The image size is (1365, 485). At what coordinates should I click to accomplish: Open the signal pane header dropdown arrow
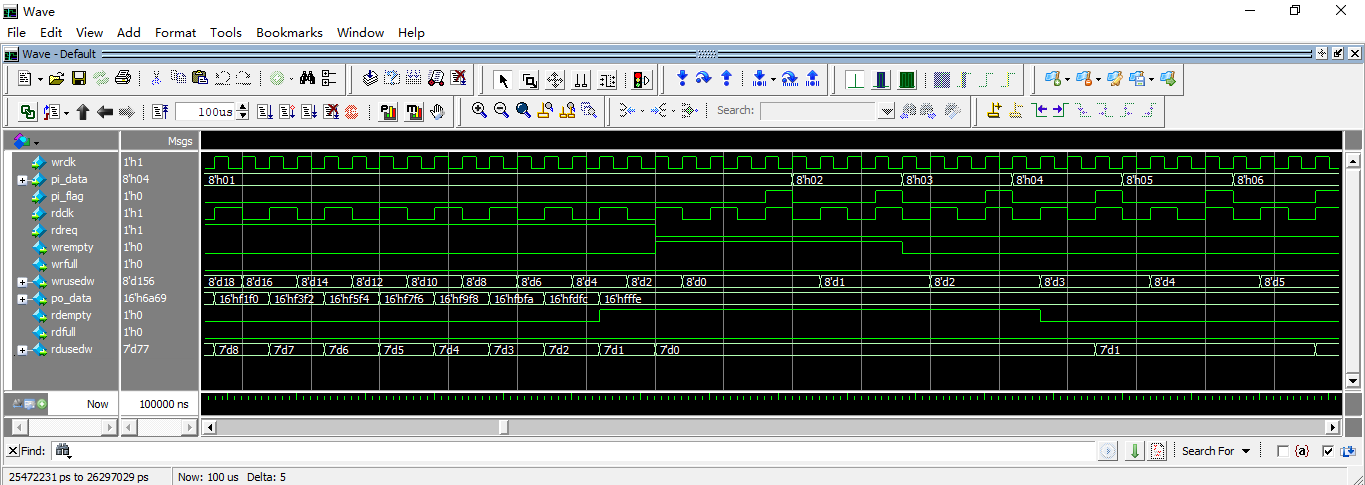pyautogui.click(x=36, y=142)
